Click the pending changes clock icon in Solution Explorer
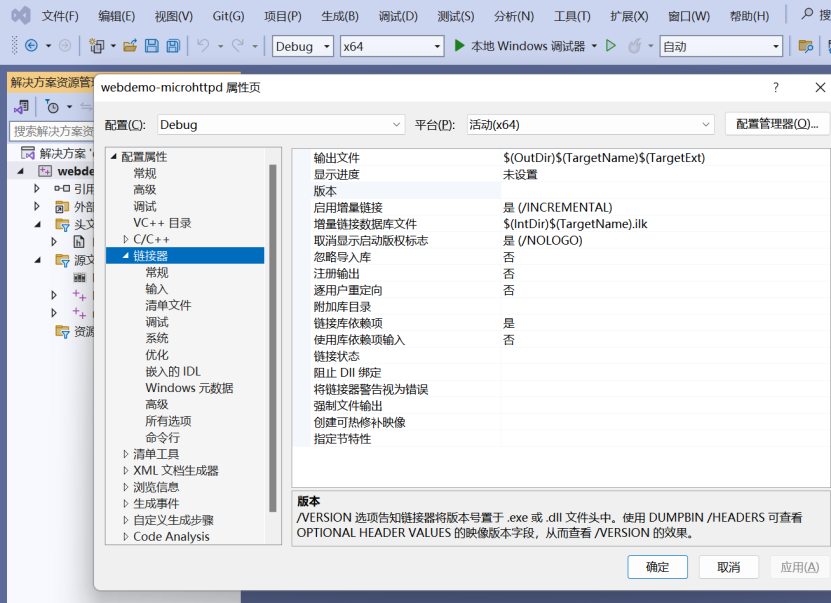This screenshot has width=831, height=603. click(x=53, y=108)
